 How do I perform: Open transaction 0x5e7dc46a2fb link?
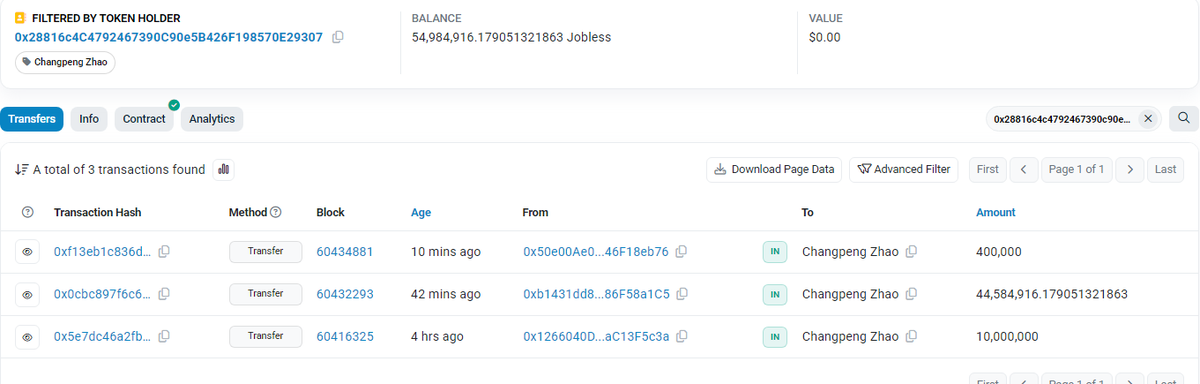coord(103,337)
